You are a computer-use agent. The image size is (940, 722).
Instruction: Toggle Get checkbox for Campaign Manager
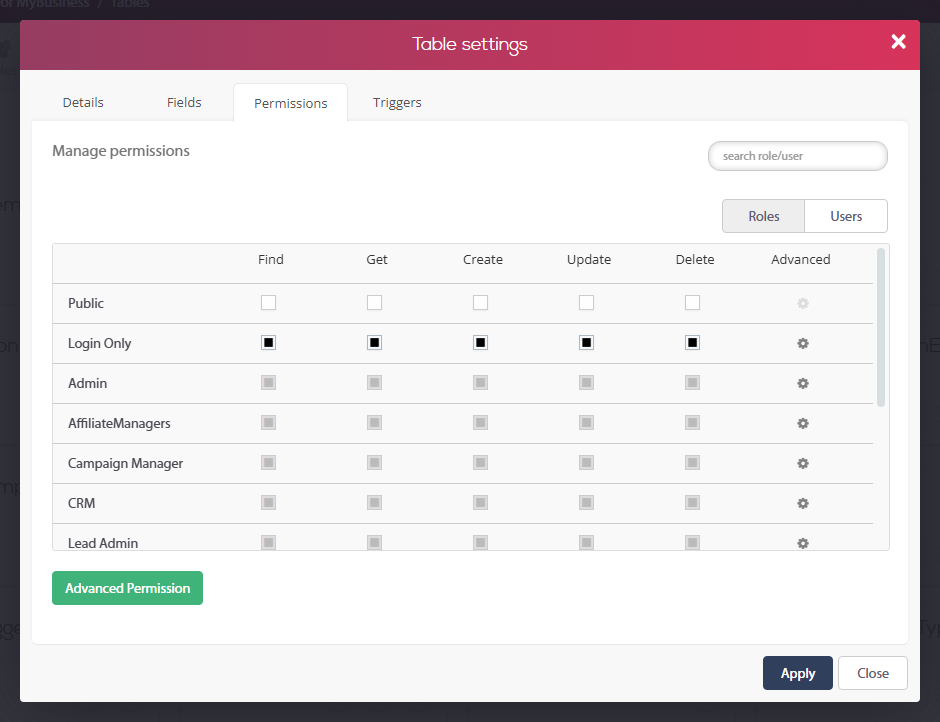pyautogui.click(x=375, y=463)
